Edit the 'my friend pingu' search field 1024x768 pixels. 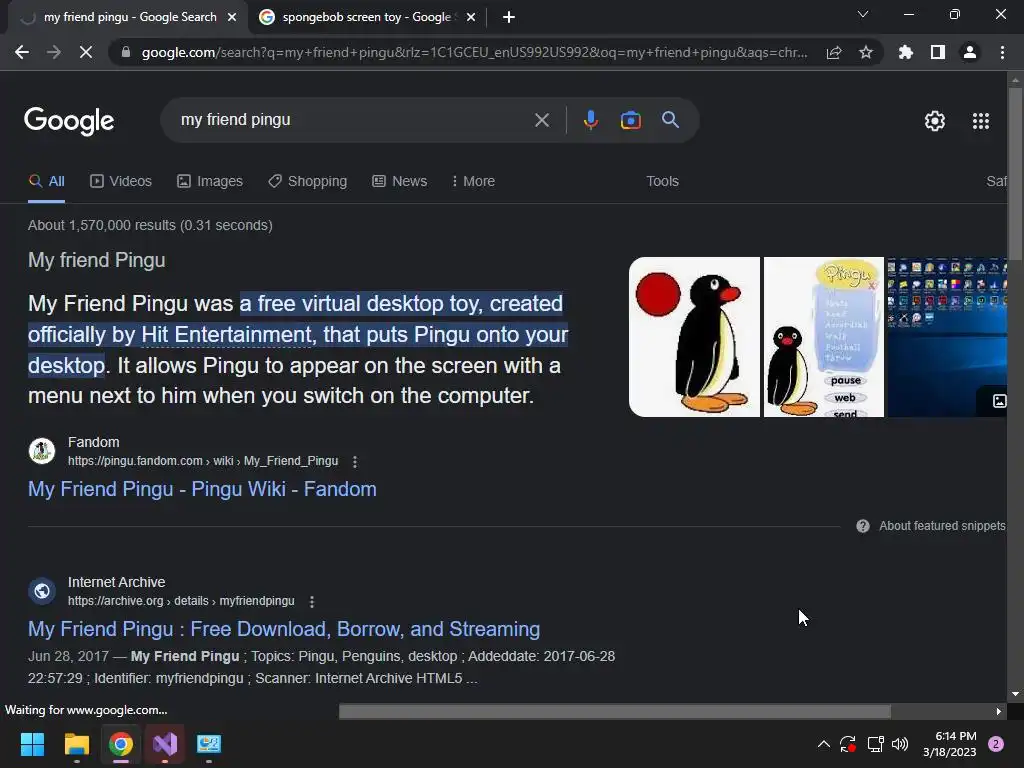353,120
